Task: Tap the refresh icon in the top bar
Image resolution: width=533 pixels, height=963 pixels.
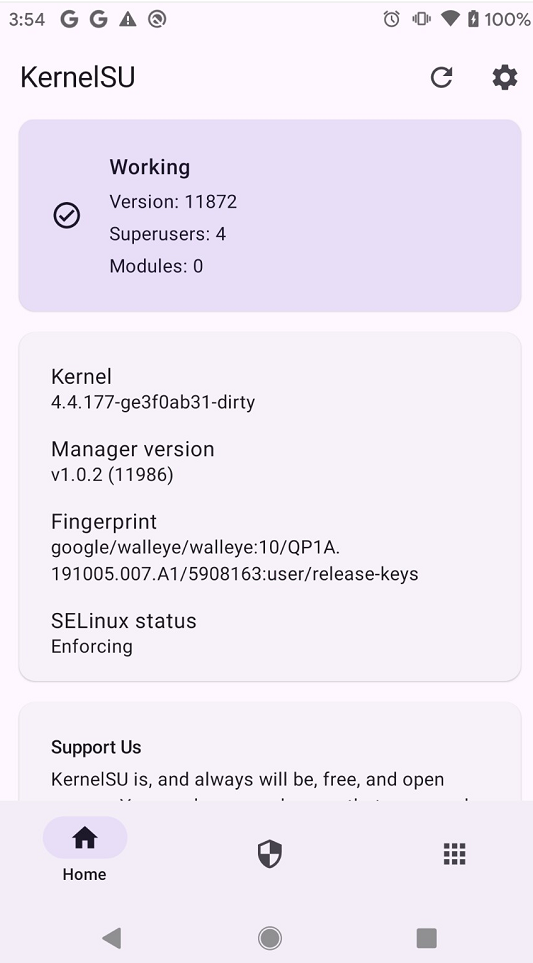Action: [442, 77]
